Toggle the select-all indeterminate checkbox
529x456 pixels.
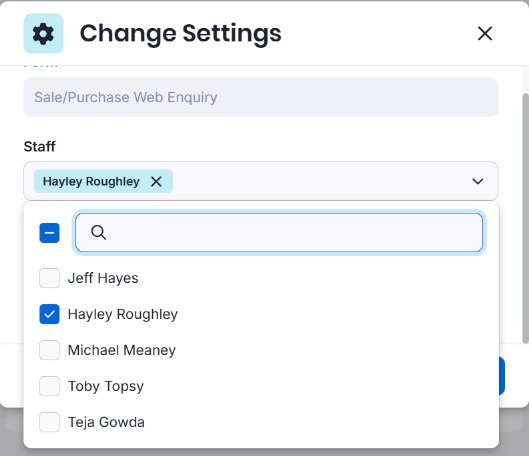pyautogui.click(x=49, y=233)
